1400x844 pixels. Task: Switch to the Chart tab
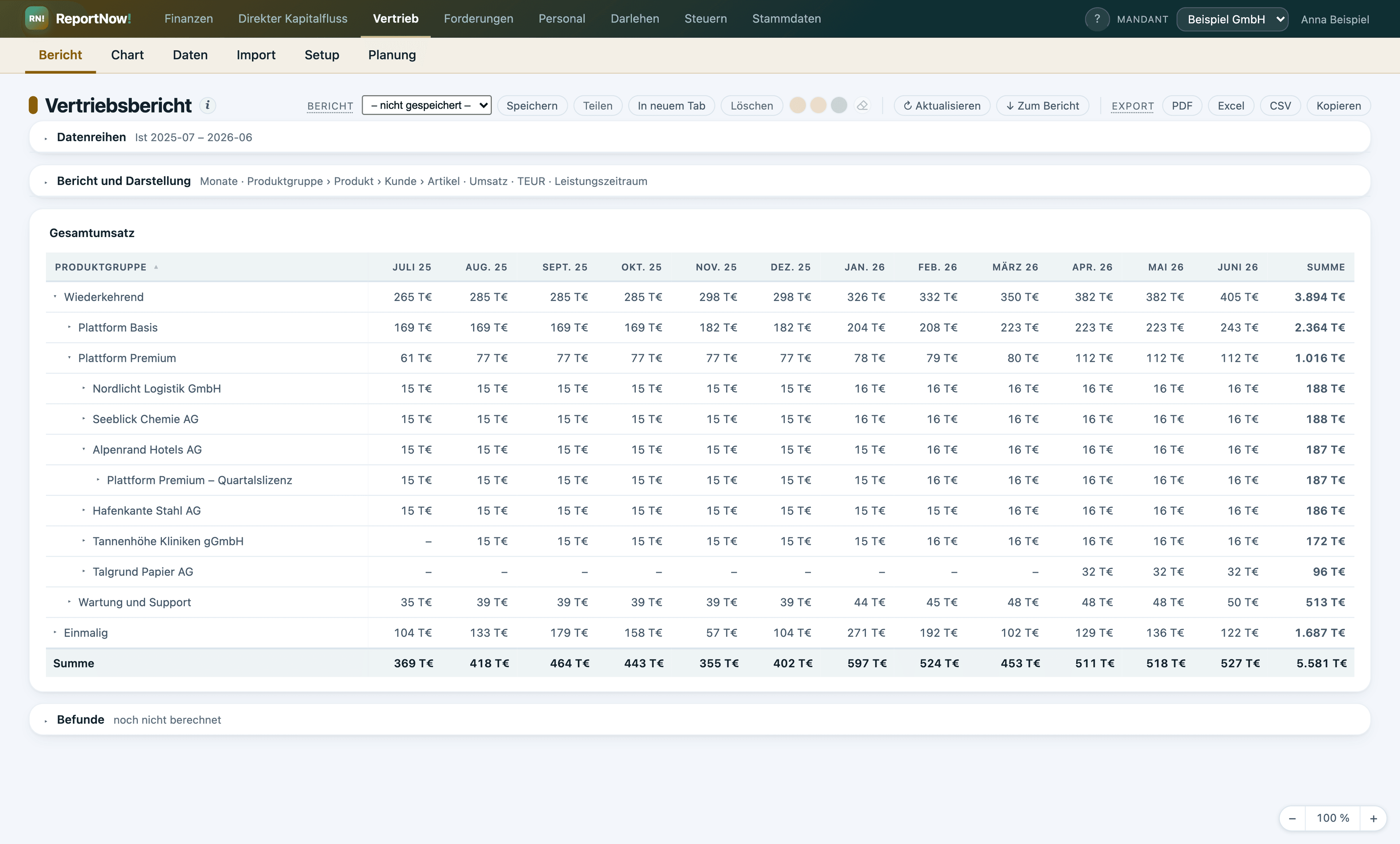pos(127,55)
